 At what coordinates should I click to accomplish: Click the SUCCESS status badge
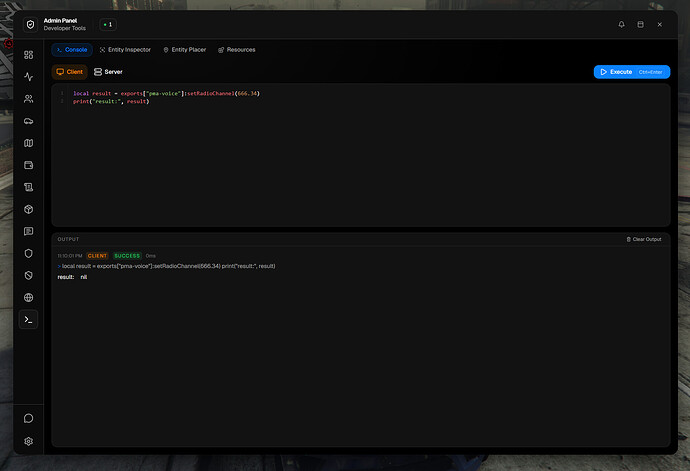click(x=127, y=256)
